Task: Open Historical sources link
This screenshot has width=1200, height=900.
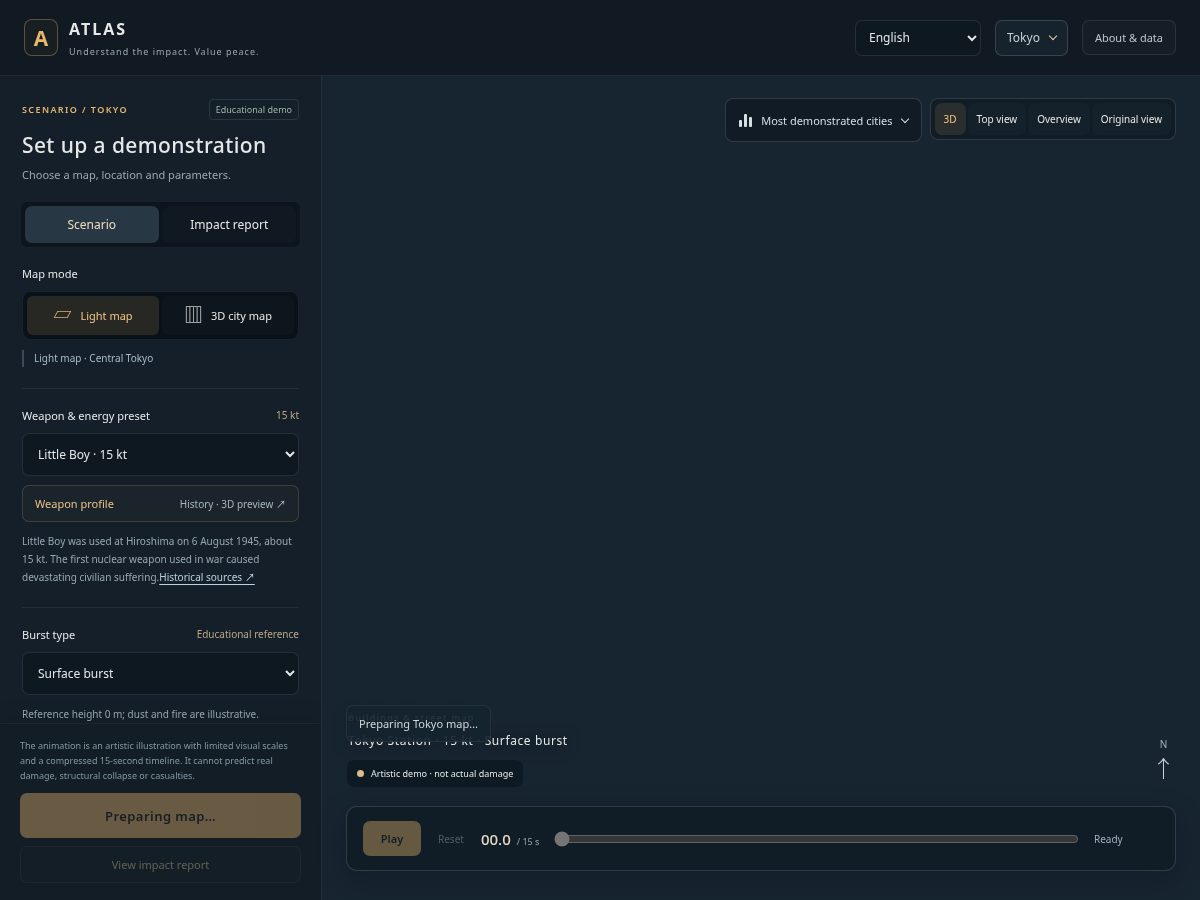Action: coord(207,577)
